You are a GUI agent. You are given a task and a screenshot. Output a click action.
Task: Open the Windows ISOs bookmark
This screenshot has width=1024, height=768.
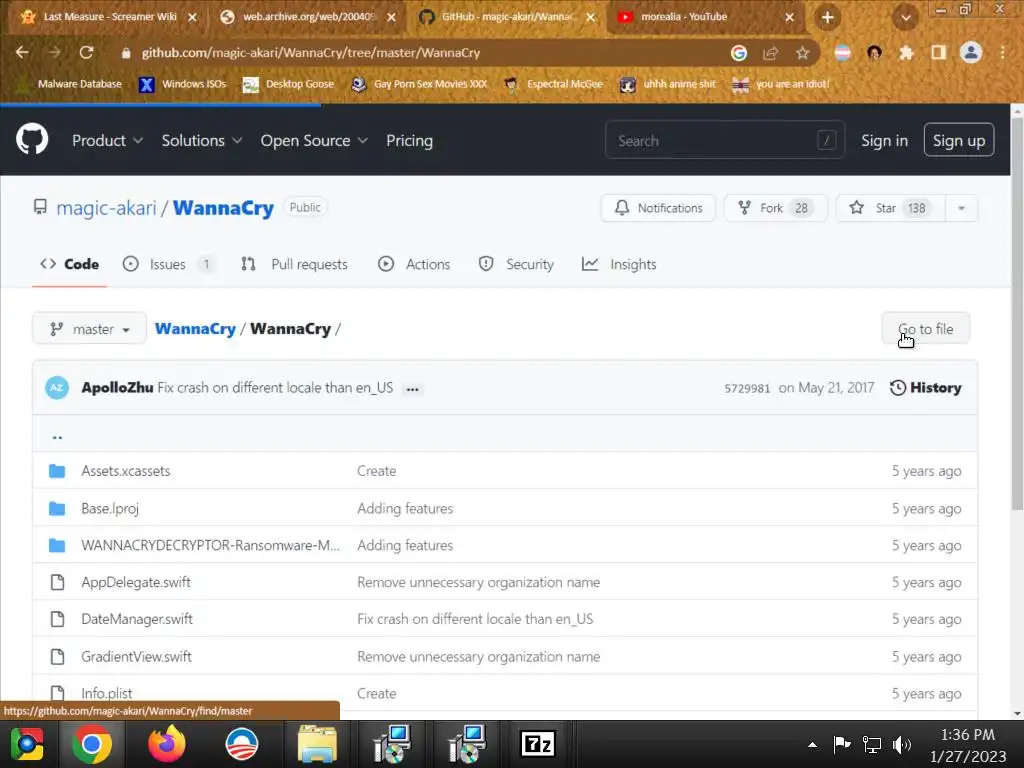182,84
